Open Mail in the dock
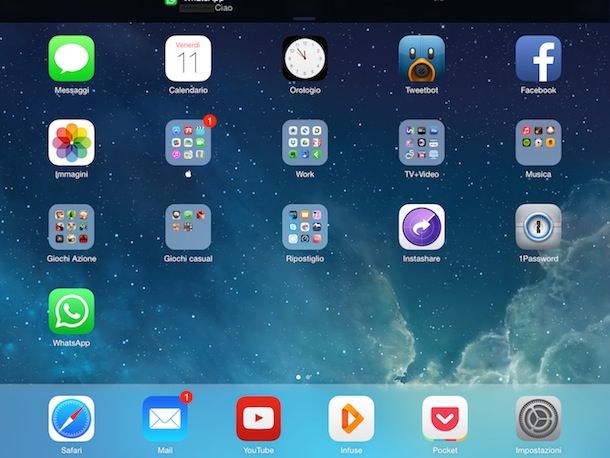610x458 pixels. pyautogui.click(x=165, y=419)
